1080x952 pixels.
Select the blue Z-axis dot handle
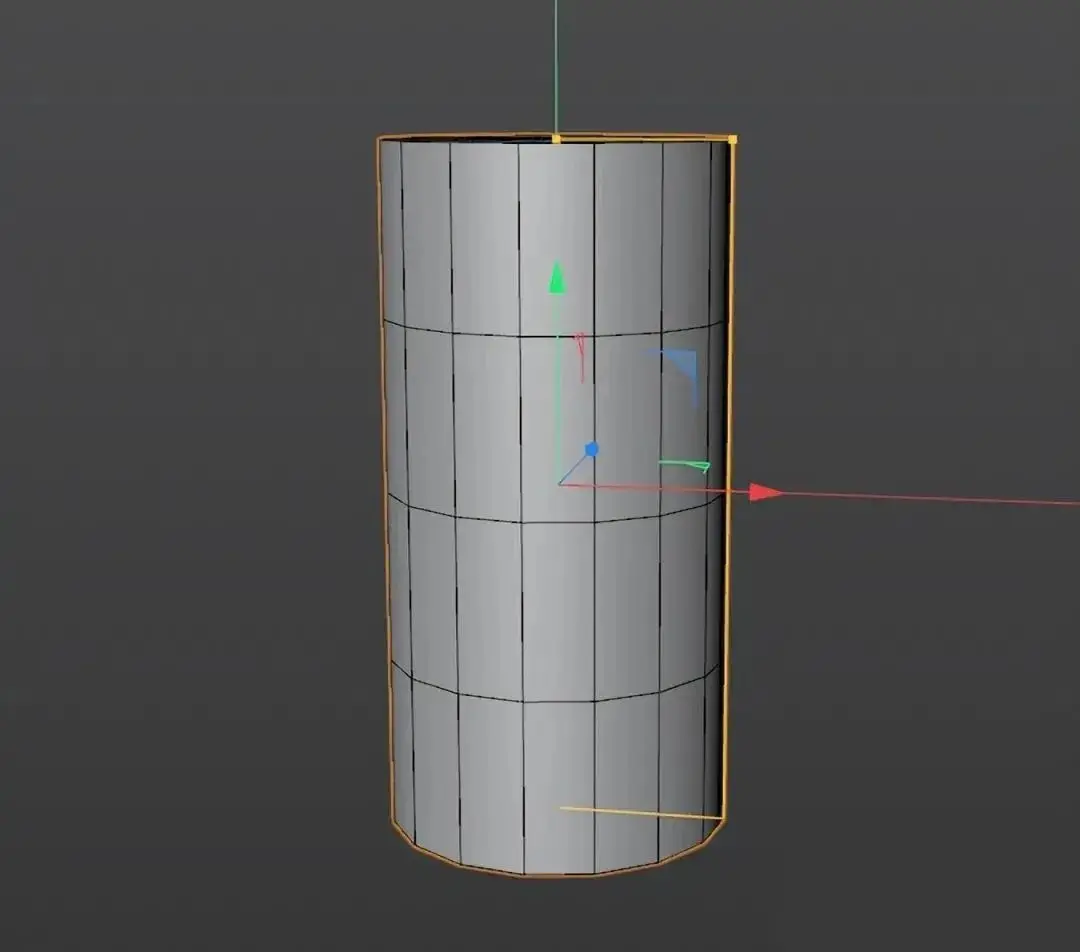click(x=592, y=450)
